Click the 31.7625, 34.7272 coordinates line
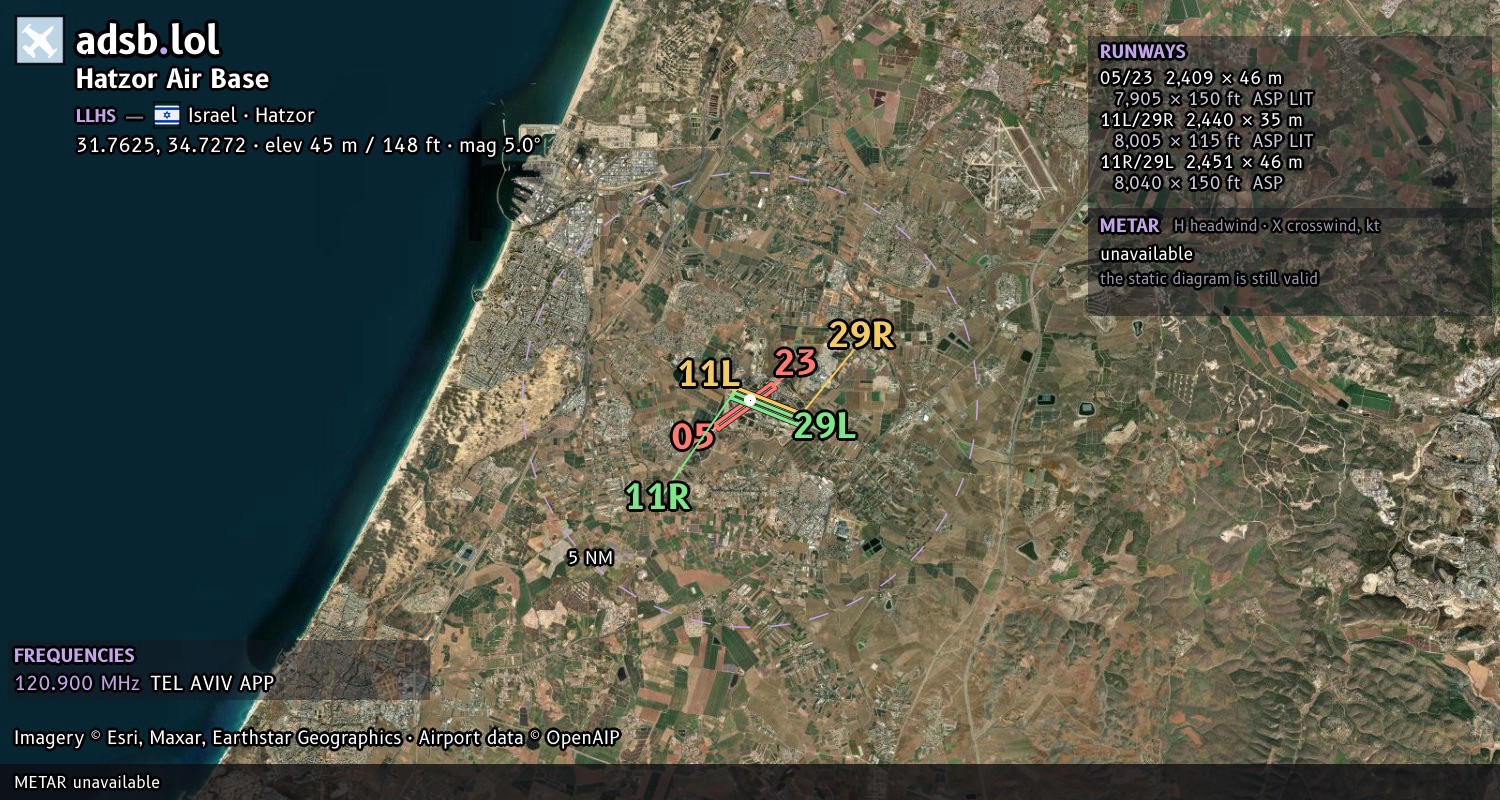The image size is (1500, 800). (309, 145)
